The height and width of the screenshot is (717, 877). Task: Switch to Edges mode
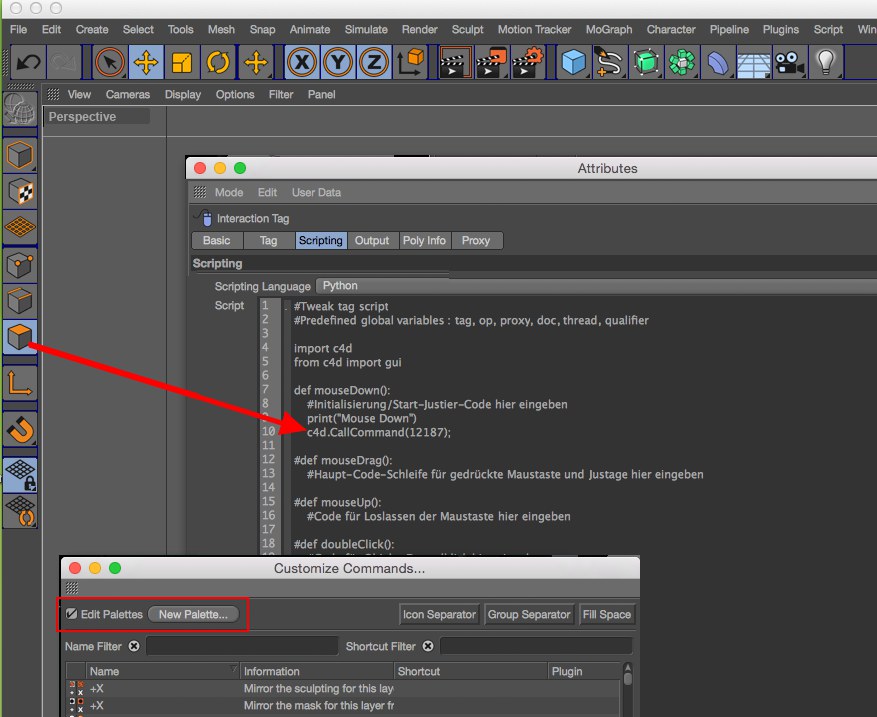[x=20, y=302]
